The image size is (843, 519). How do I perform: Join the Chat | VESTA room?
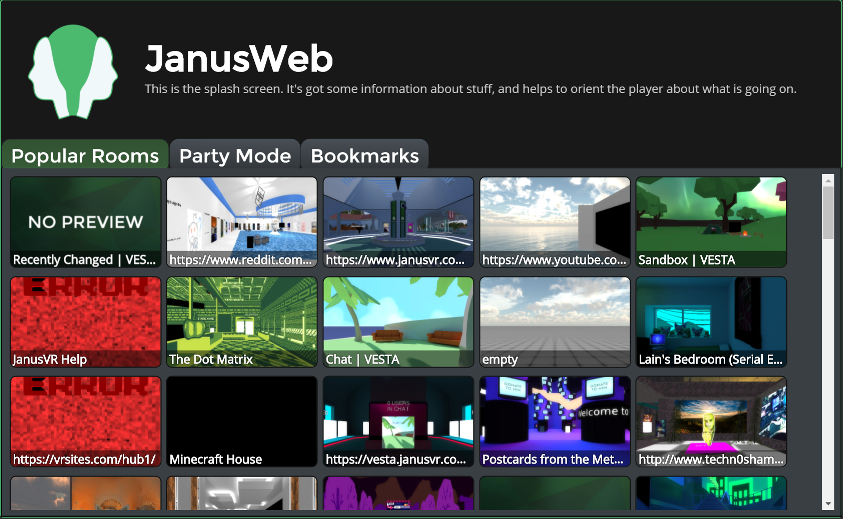(398, 322)
